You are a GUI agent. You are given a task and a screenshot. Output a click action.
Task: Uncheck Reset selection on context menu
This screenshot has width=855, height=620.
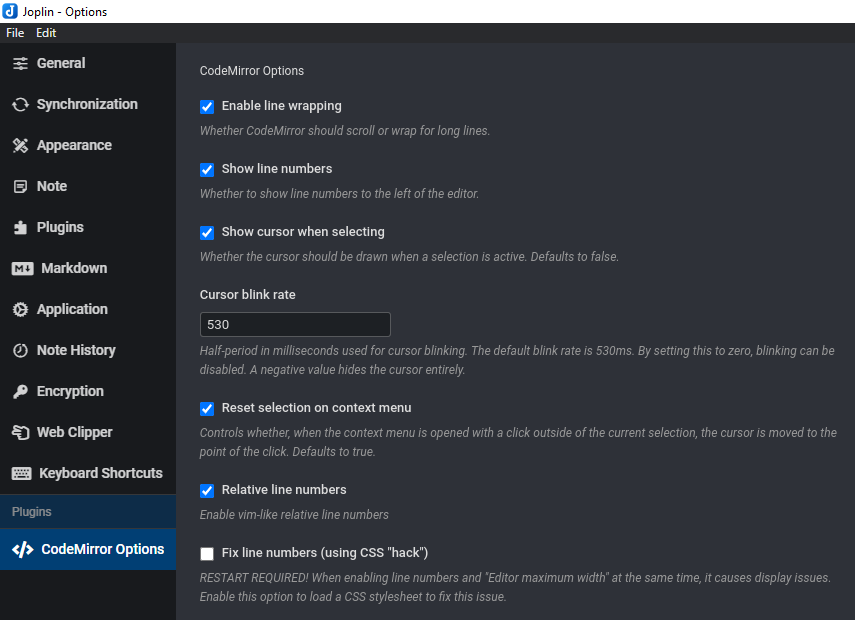coord(207,409)
